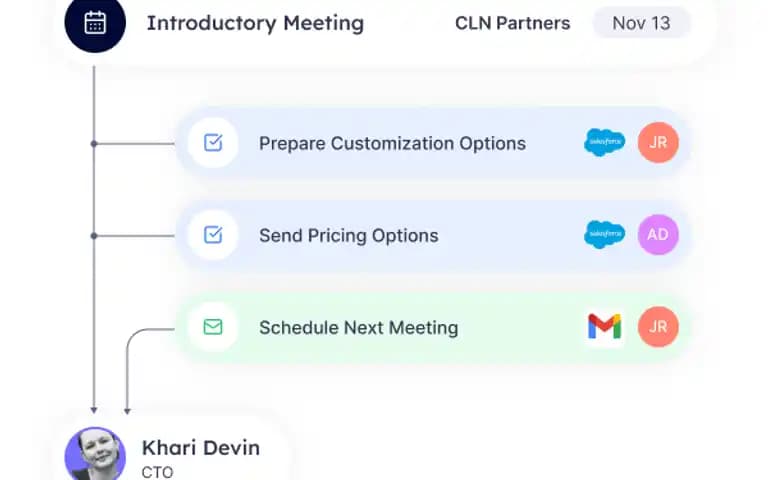Image resolution: width=768 pixels, height=480 pixels.
Task: Click Salesforce logo on Send Pricing Options
Action: pyautogui.click(x=604, y=235)
